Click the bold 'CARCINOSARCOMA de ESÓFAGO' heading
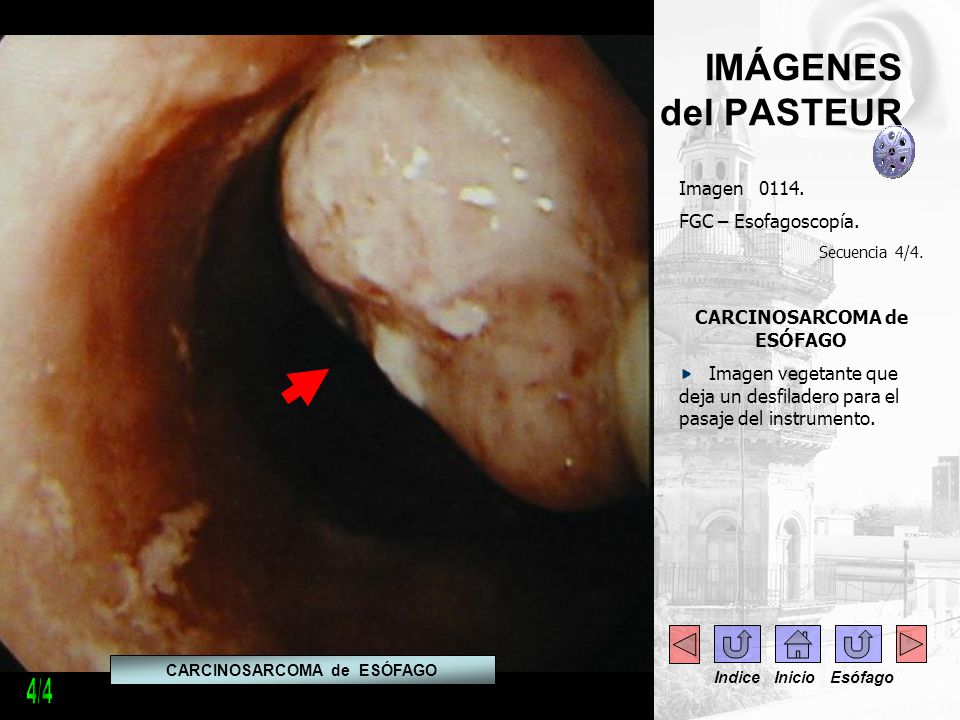Screen dimensions: 960x720 (801, 328)
